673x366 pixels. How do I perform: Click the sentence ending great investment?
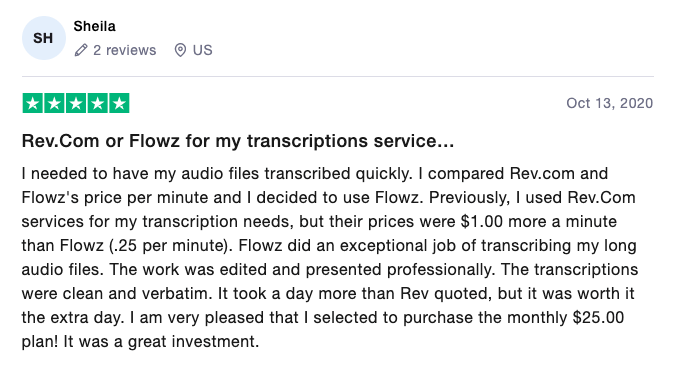[x=161, y=342]
